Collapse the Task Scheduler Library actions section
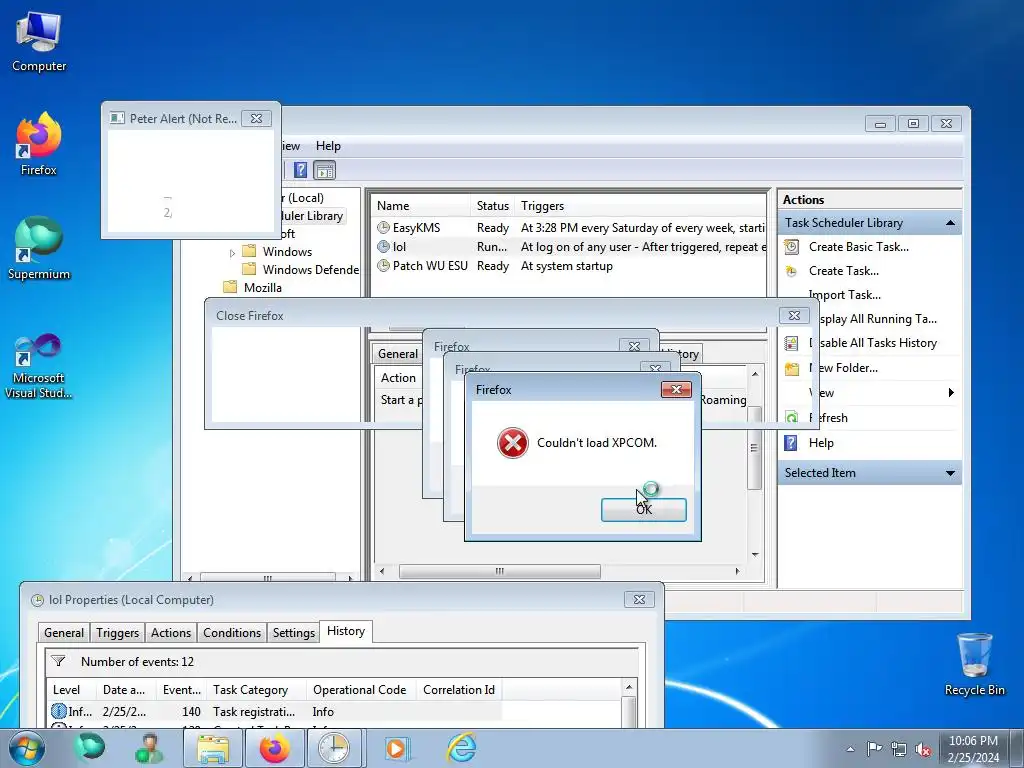 (950, 223)
